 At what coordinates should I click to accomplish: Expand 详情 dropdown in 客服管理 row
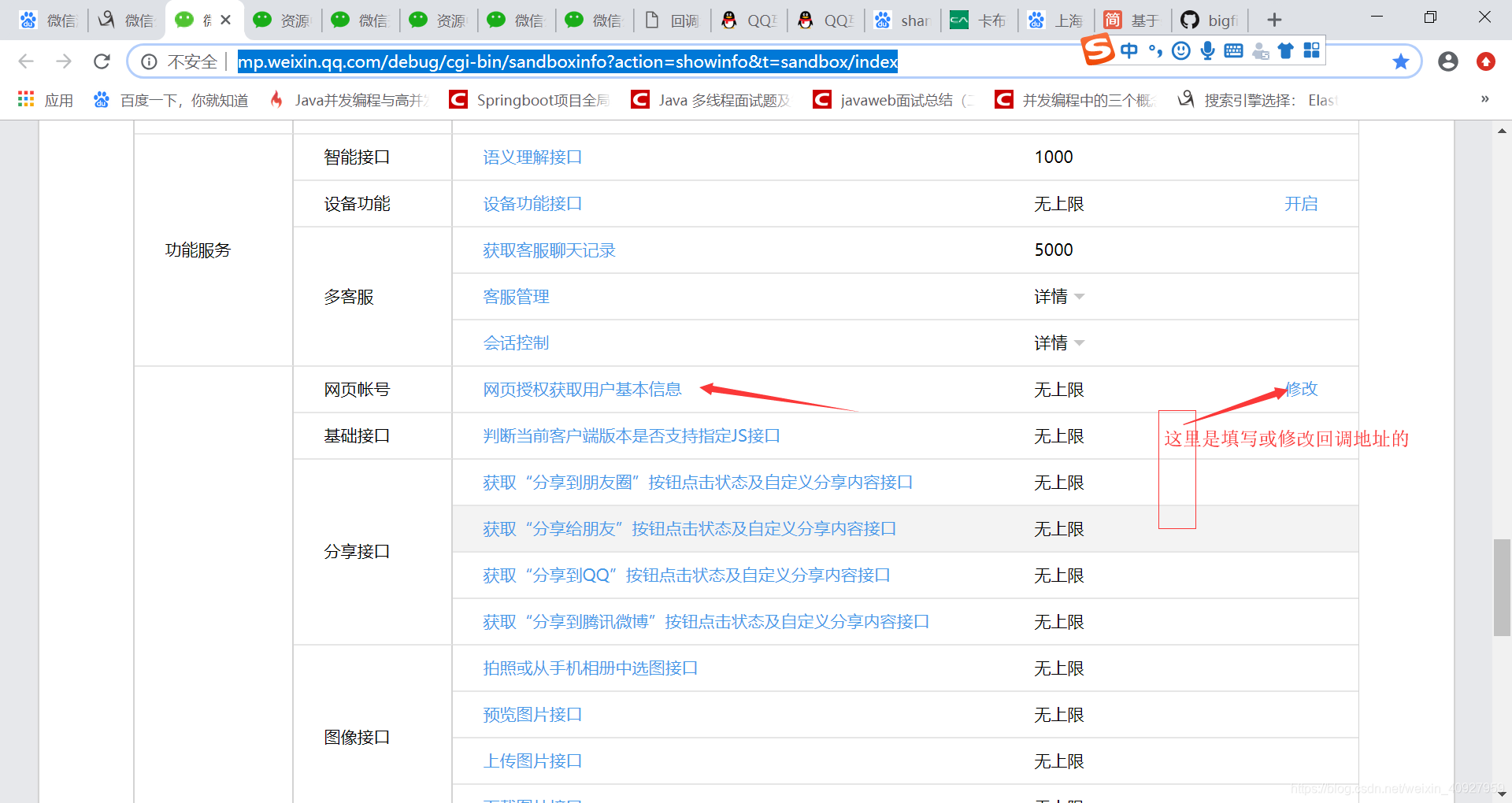coord(1059,297)
